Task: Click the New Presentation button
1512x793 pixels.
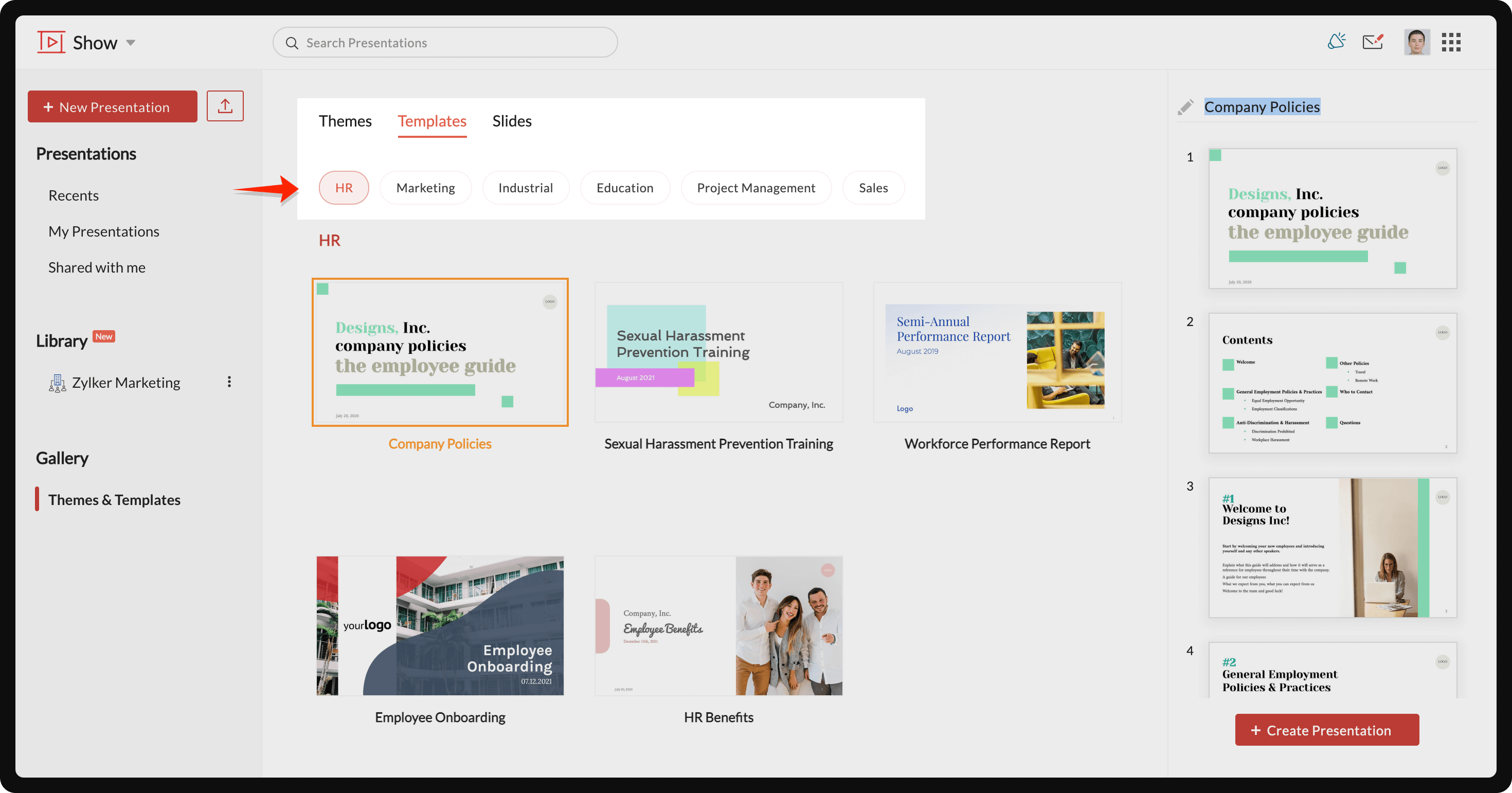Action: click(x=112, y=106)
